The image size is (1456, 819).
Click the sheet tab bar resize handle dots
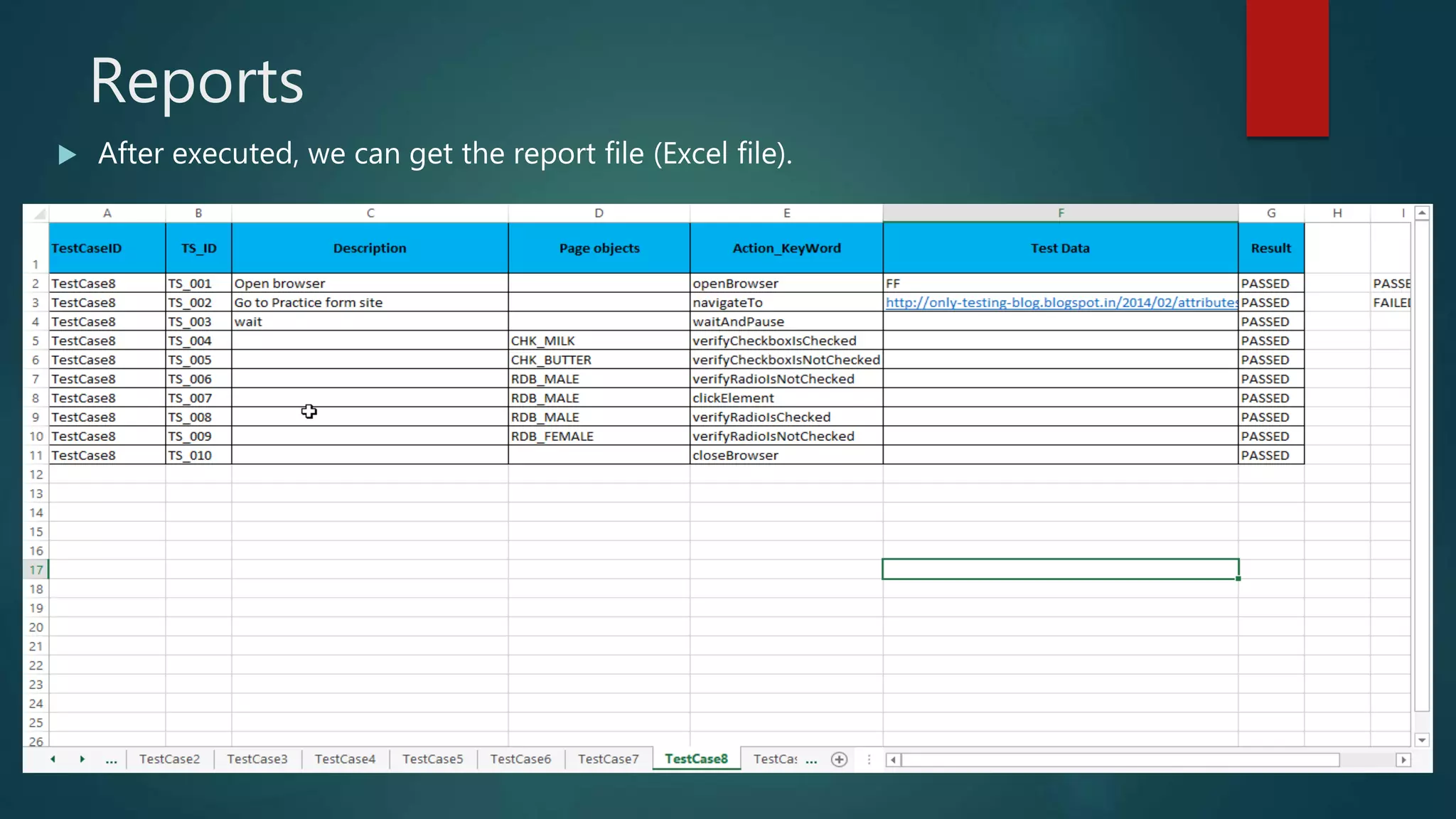tap(869, 759)
